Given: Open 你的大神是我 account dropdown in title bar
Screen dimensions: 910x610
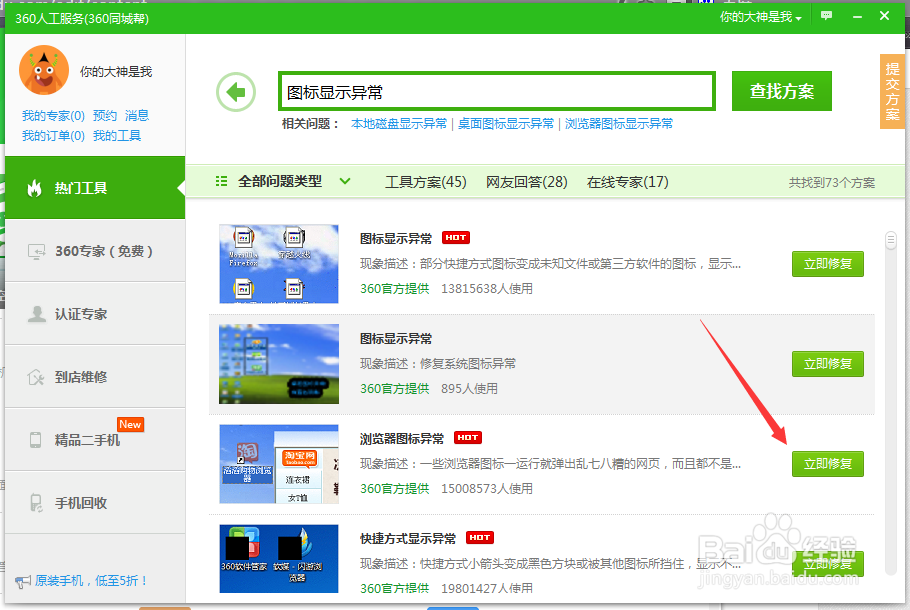Looking at the screenshot, I should click(x=760, y=17).
